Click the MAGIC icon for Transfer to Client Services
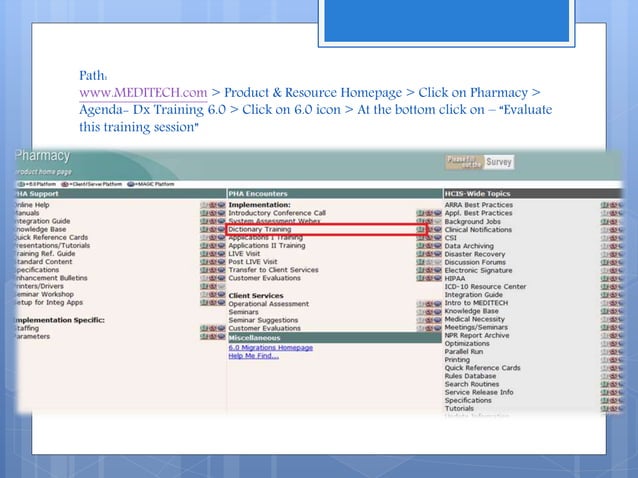Screen dimensions: 638x478 pyautogui.click(x=437, y=270)
